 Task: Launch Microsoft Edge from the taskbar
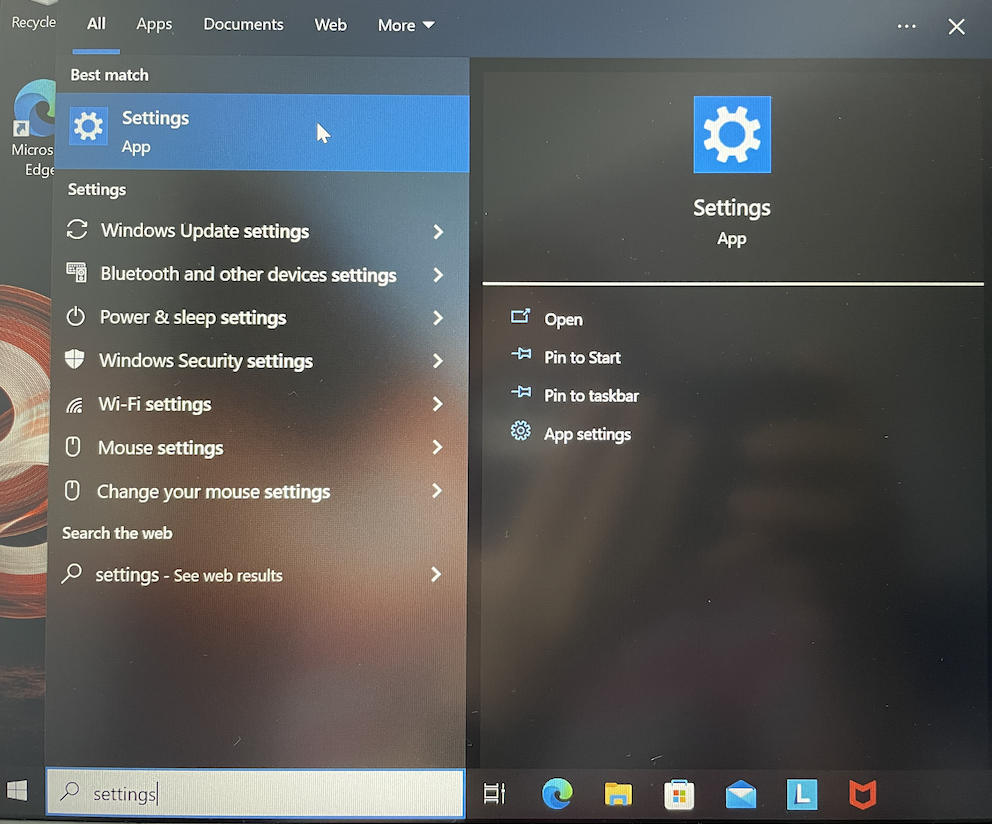(x=557, y=793)
